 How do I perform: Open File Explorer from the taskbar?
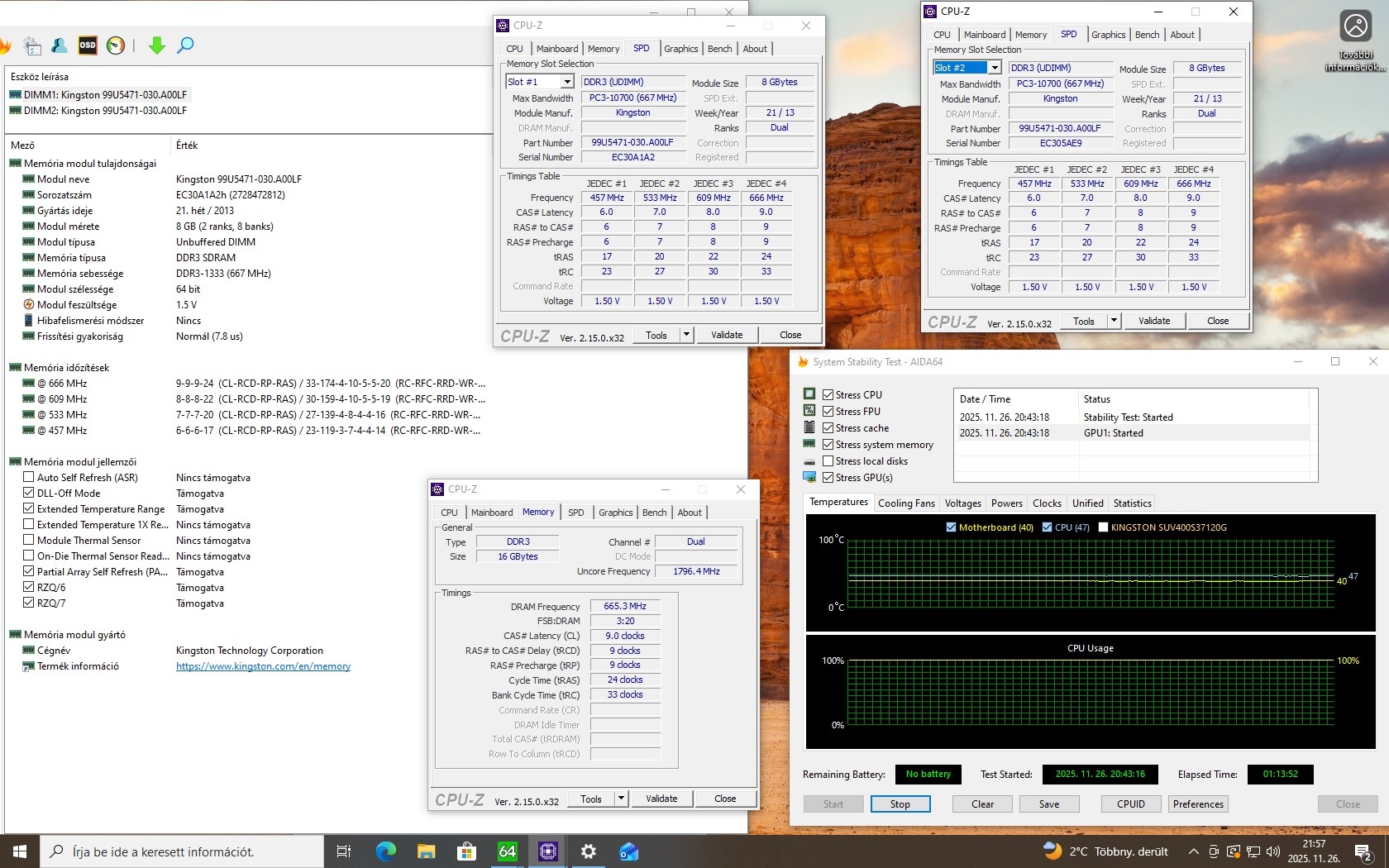pyautogui.click(x=426, y=851)
